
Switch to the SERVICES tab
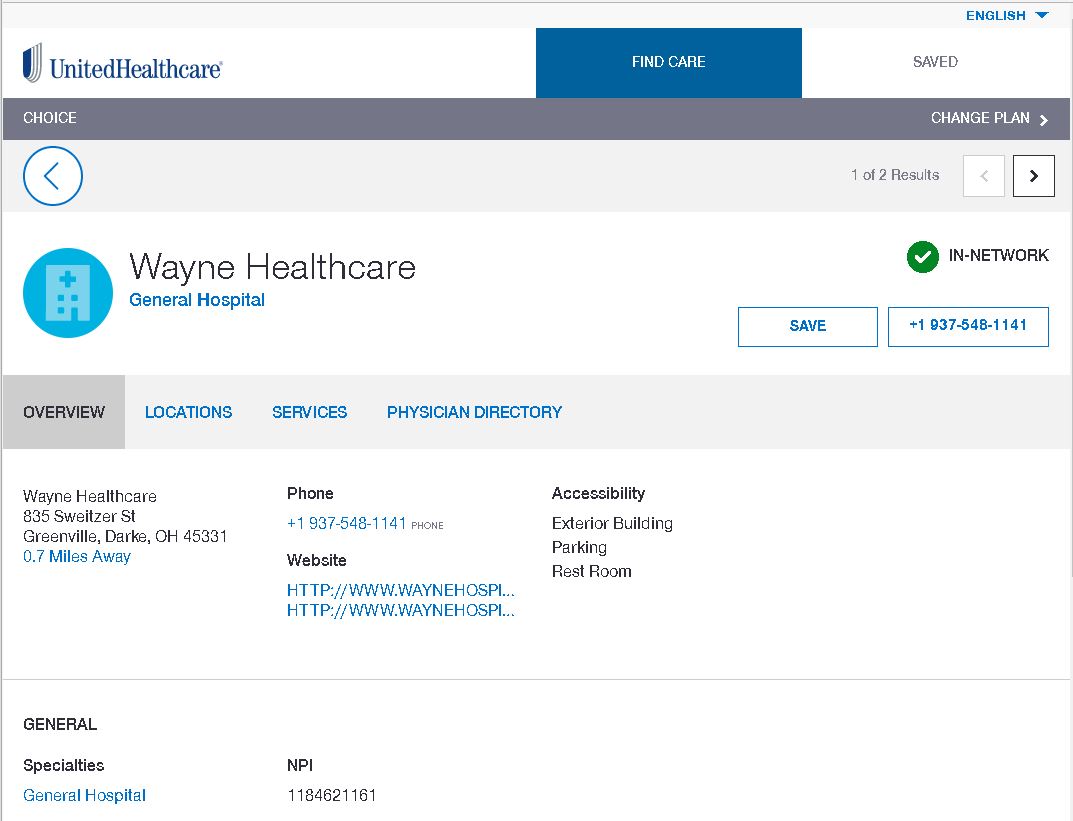tap(309, 412)
